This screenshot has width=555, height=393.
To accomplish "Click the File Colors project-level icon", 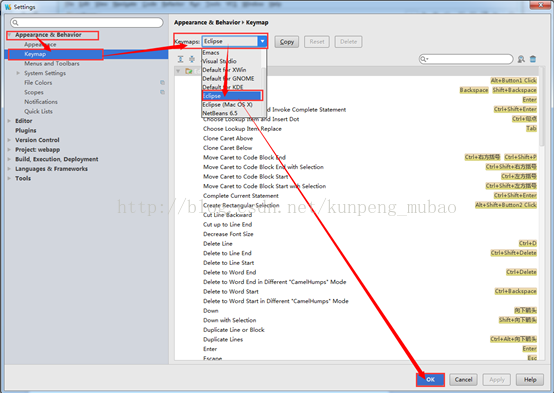I will [162, 82].
